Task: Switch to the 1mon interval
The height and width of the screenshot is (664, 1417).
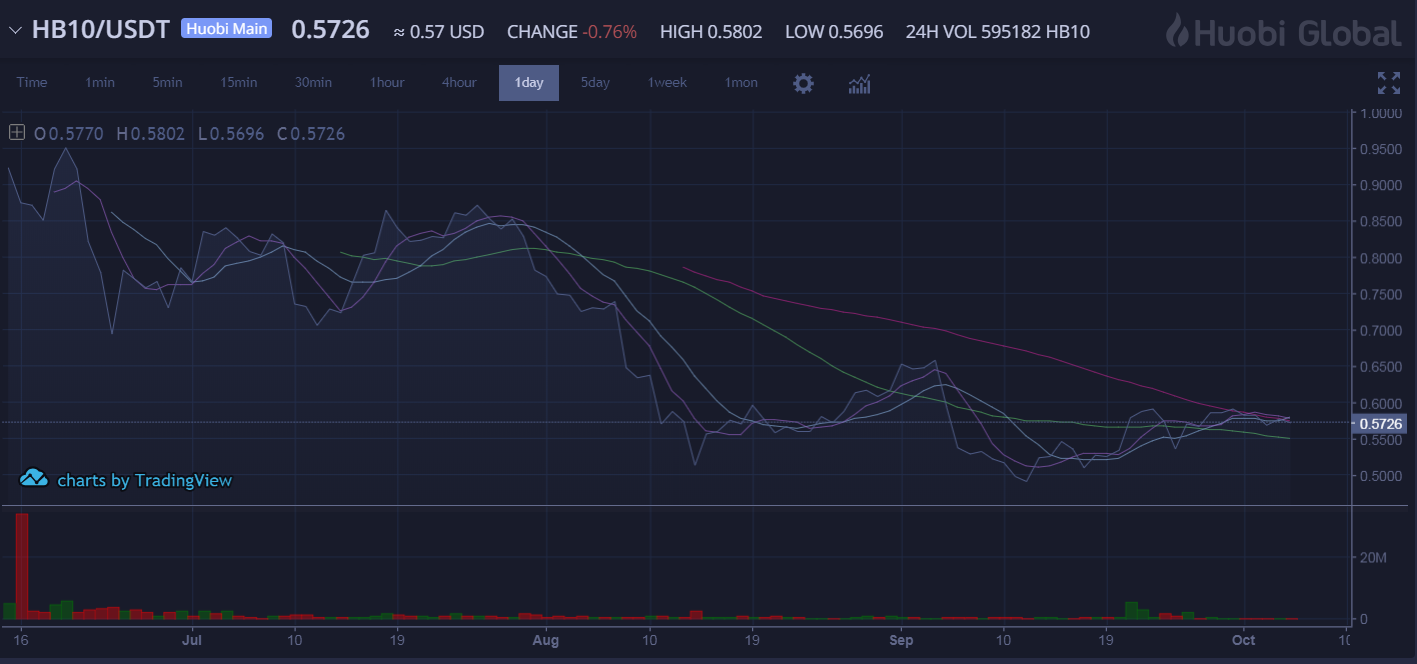Action: (x=741, y=83)
